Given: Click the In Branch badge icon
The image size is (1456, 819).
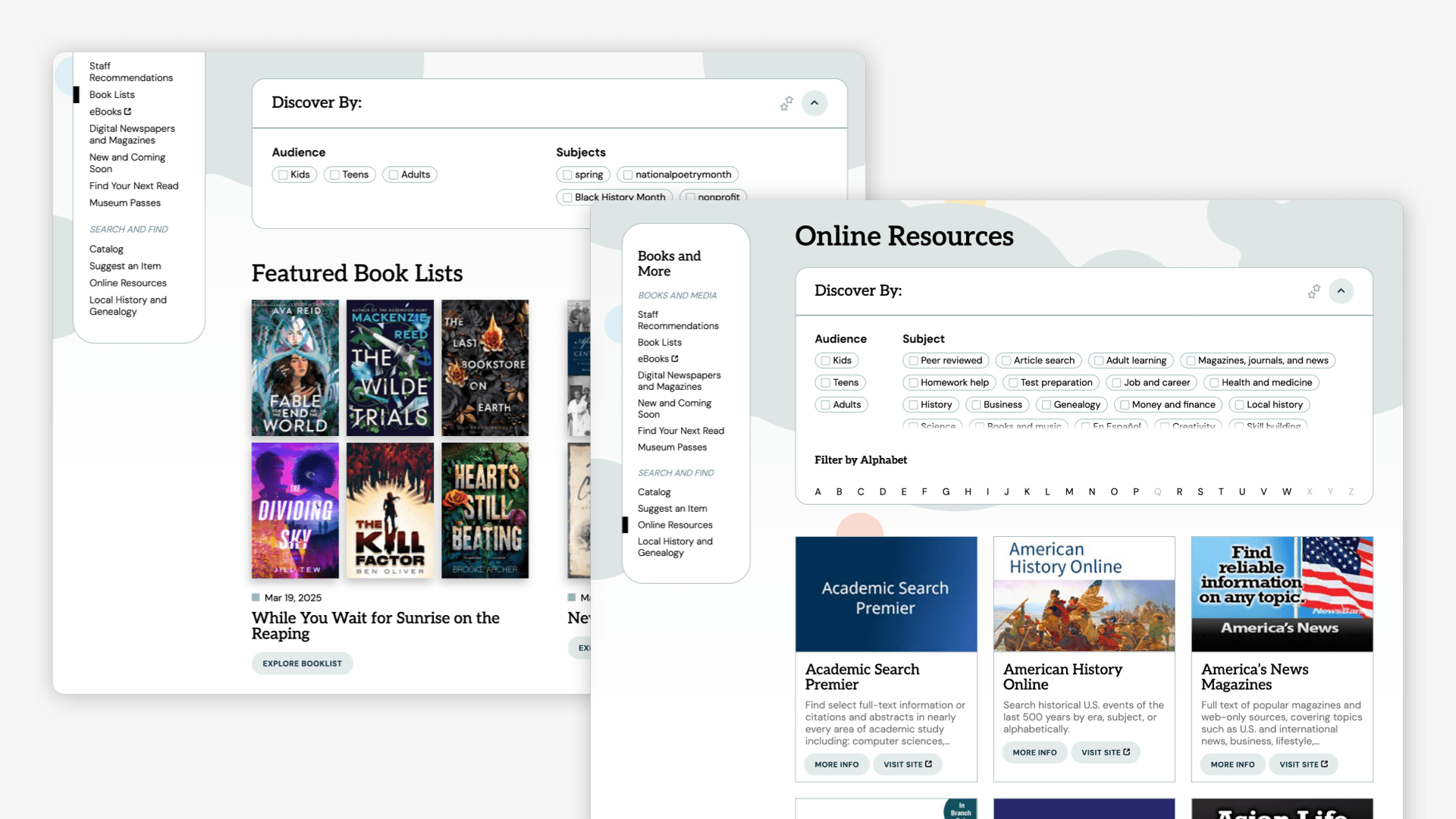Looking at the screenshot, I should point(960,809).
